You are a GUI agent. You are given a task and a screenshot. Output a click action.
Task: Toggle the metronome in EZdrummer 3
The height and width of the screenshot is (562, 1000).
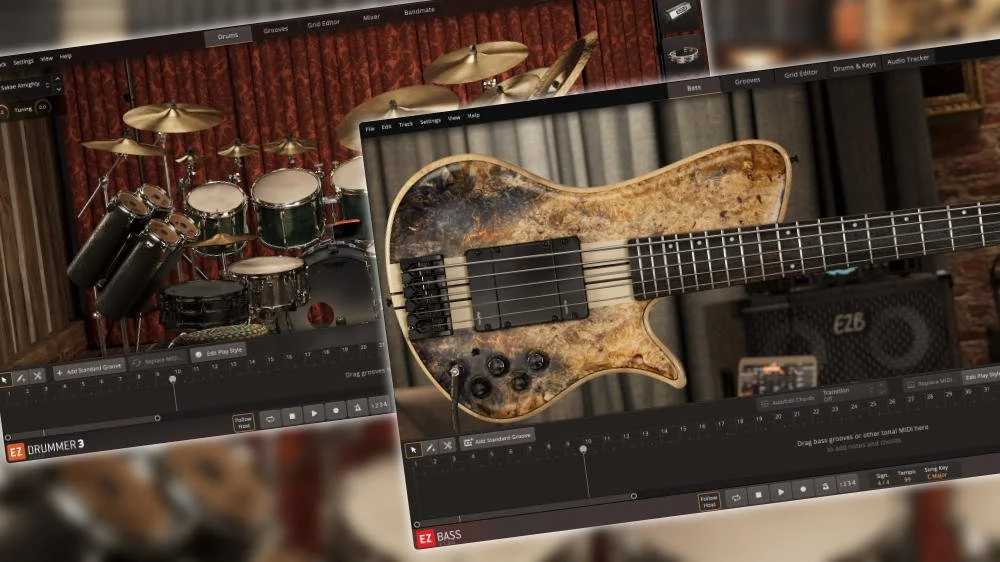[x=358, y=408]
